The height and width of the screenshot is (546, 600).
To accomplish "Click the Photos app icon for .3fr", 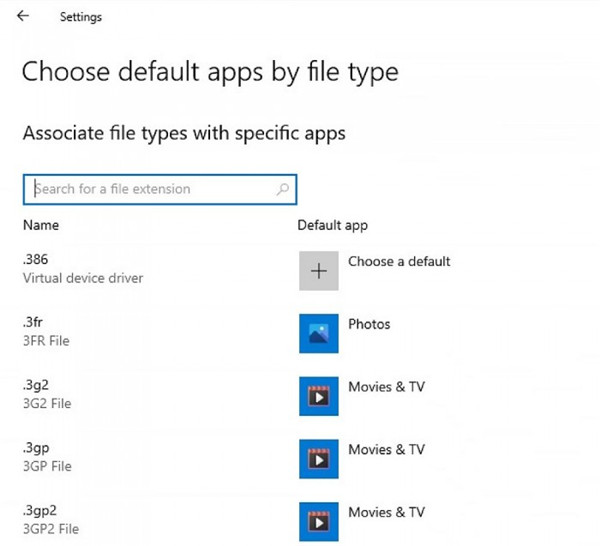I will click(319, 334).
